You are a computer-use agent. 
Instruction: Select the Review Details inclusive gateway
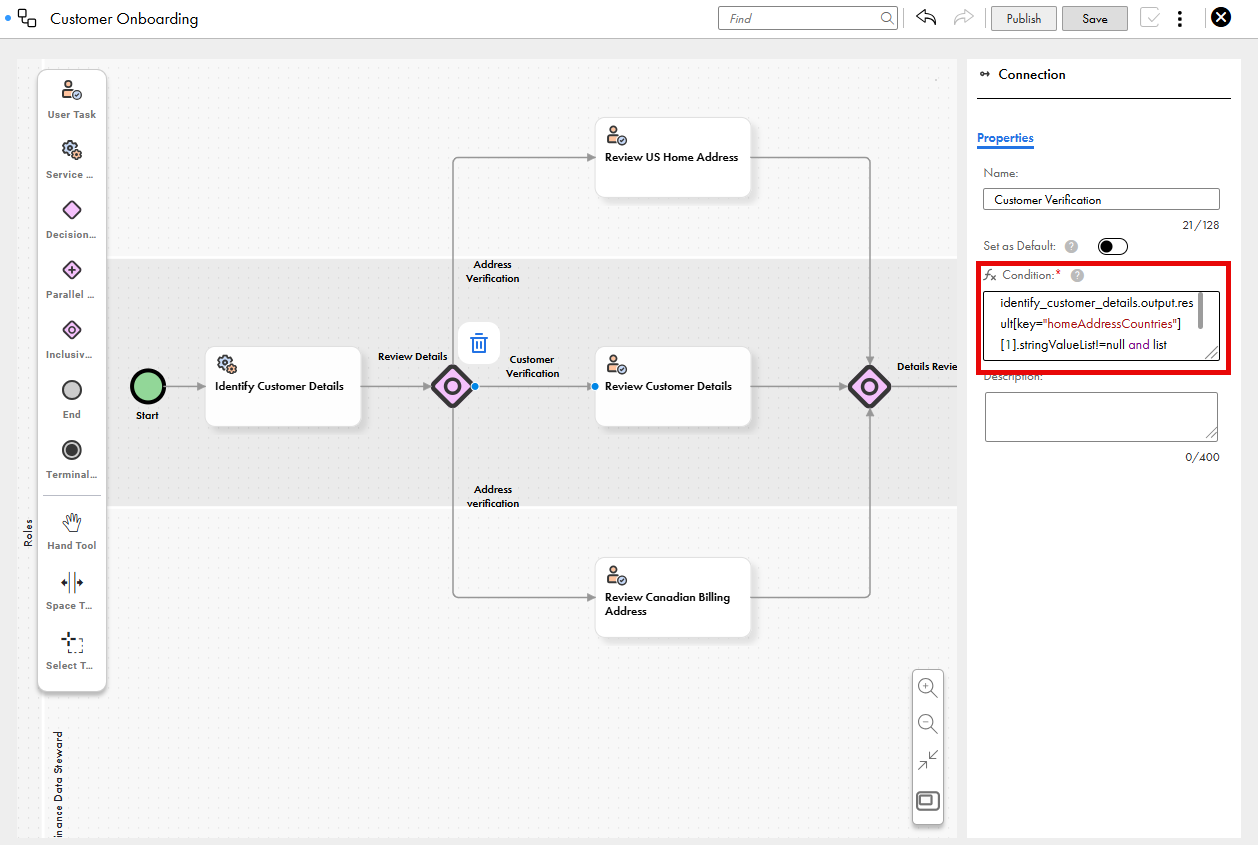tap(452, 386)
